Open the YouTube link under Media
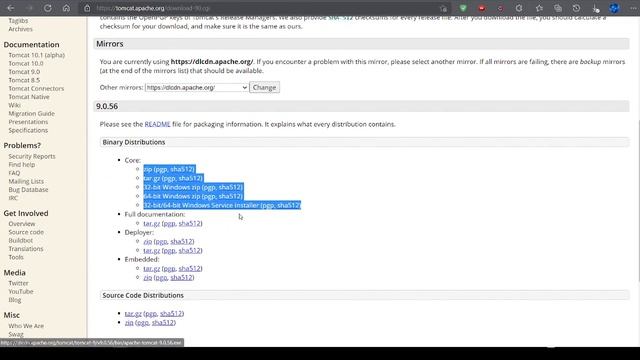Screen dimensions: 640x360 tap(21, 291)
